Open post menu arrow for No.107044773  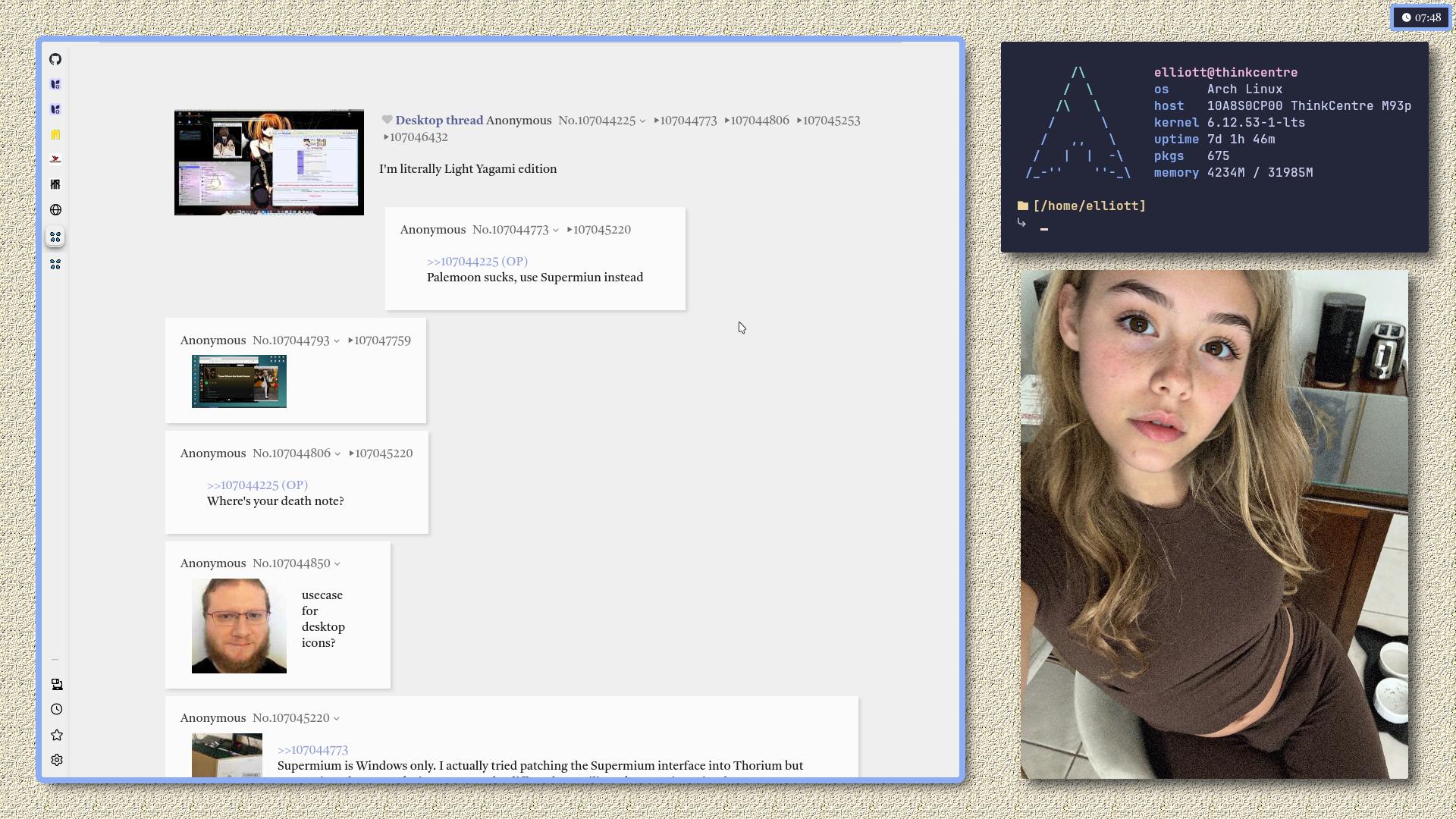[556, 231]
